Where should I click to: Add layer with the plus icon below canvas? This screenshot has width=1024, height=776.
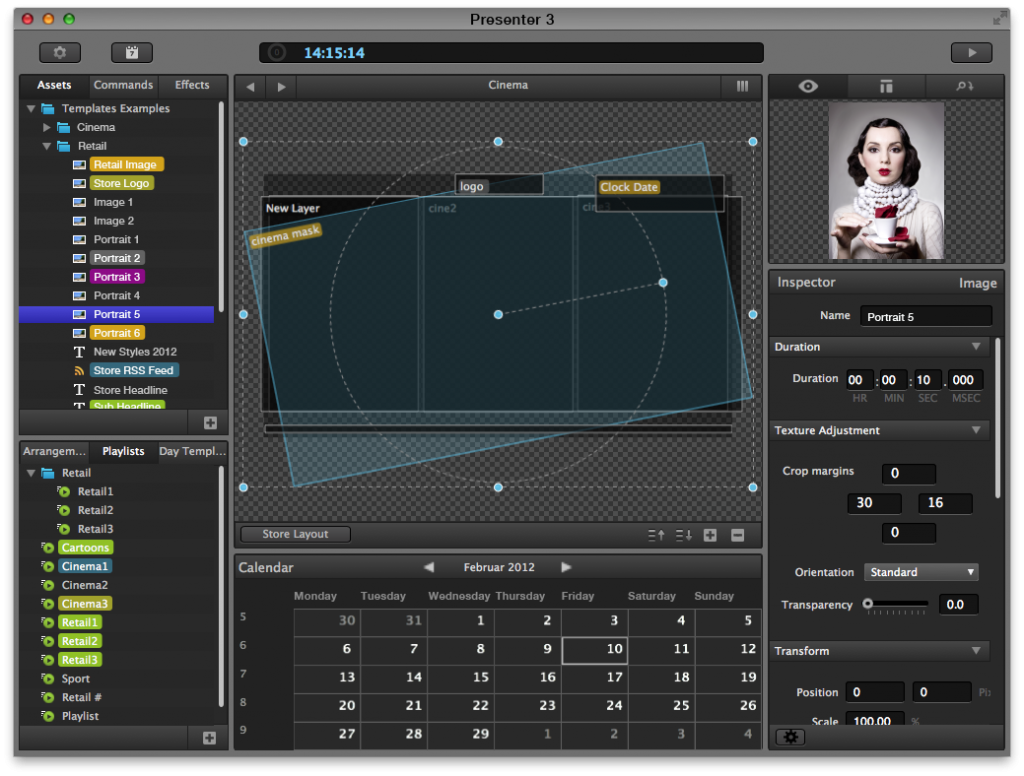pyautogui.click(x=711, y=536)
